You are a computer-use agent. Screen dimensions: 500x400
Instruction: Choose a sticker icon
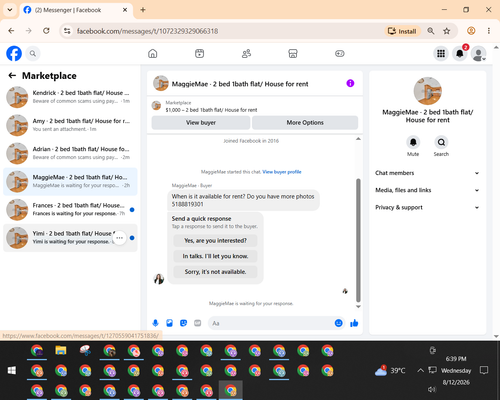(x=183, y=323)
